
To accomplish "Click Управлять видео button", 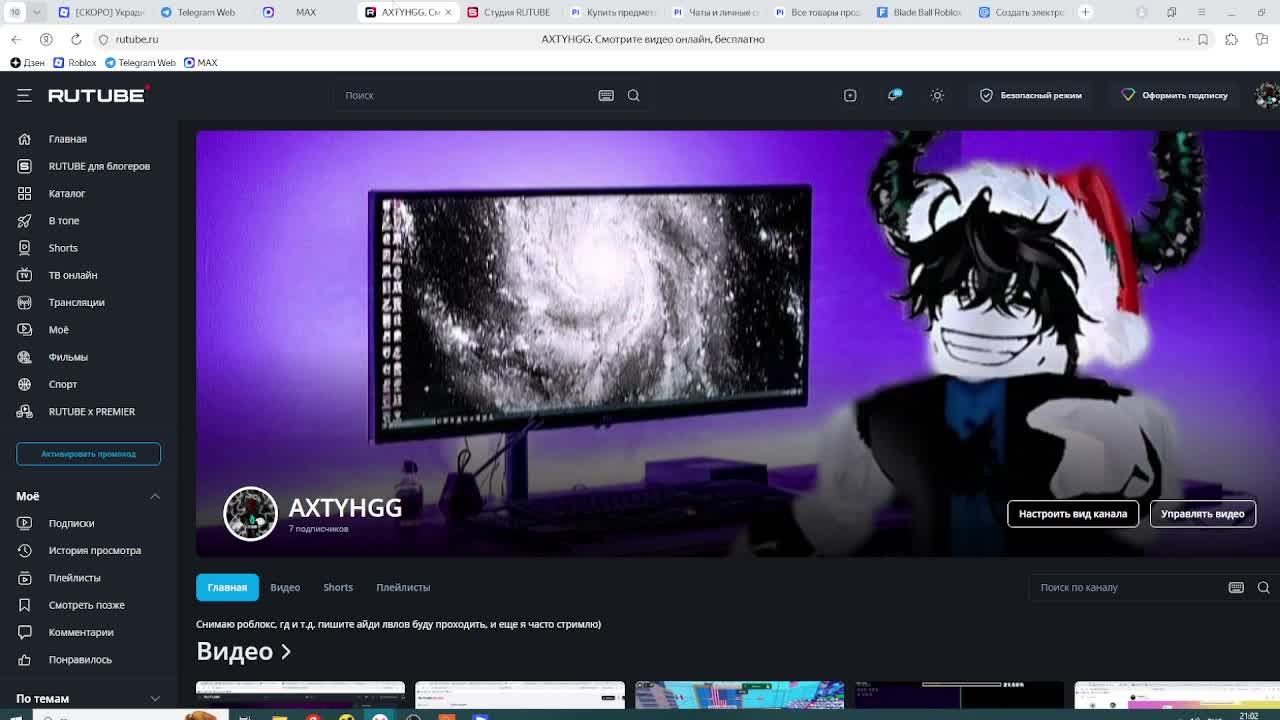I will pyautogui.click(x=1203, y=514).
